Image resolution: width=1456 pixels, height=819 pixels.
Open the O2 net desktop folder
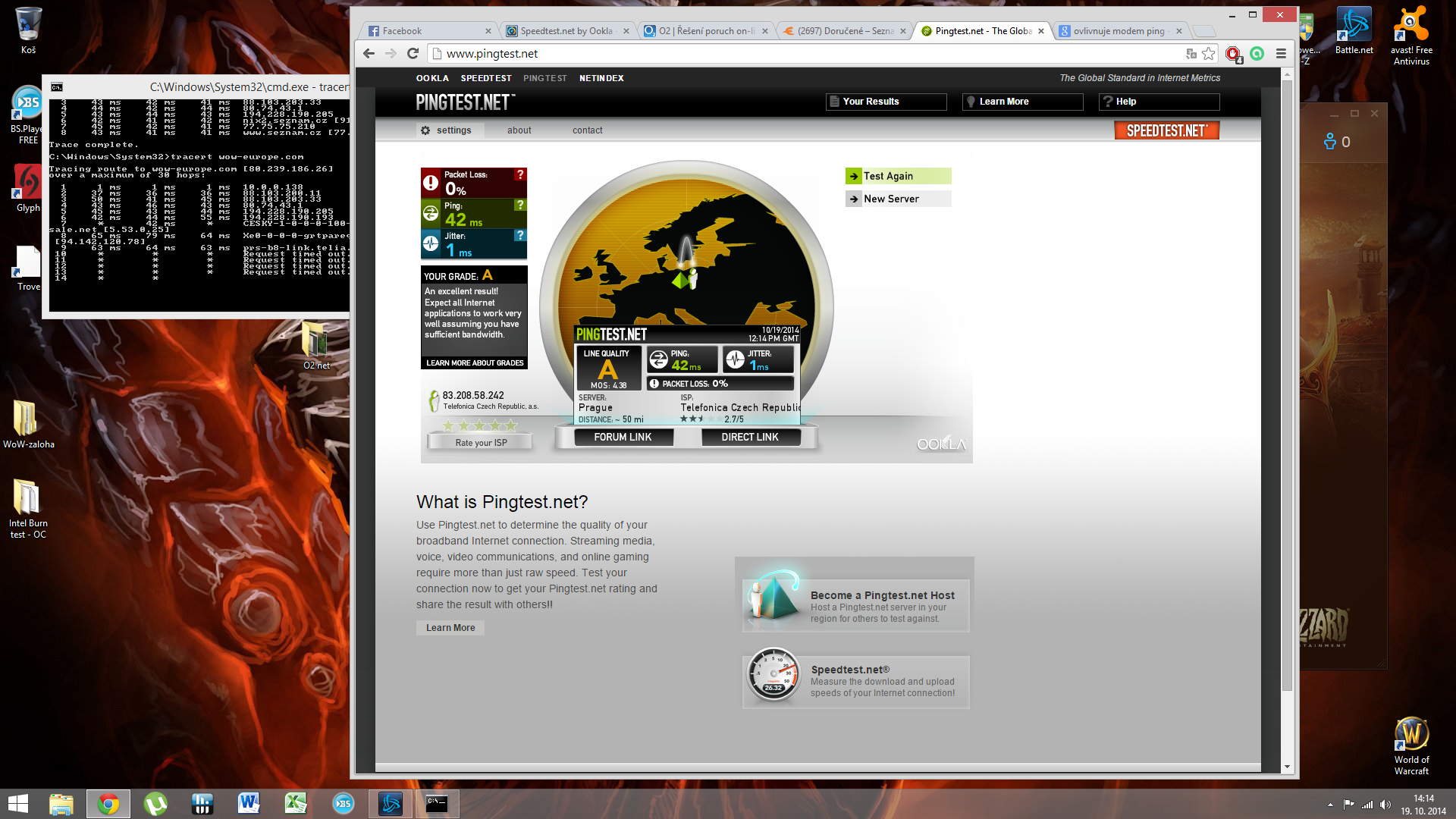click(x=316, y=345)
